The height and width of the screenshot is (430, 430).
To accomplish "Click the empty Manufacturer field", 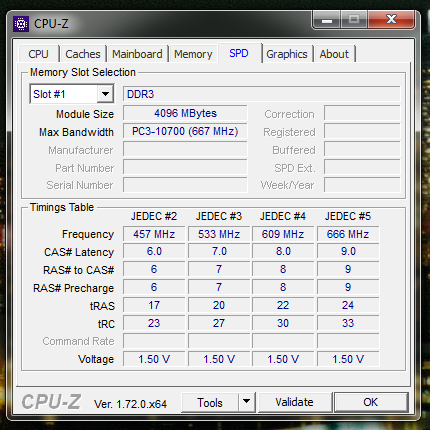I will pos(185,149).
